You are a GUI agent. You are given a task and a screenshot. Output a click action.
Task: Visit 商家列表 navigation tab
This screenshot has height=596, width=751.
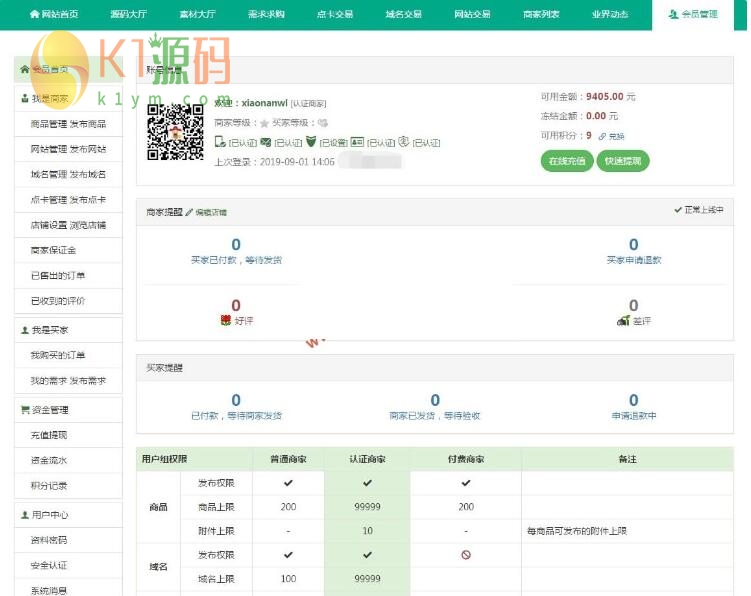(541, 14)
